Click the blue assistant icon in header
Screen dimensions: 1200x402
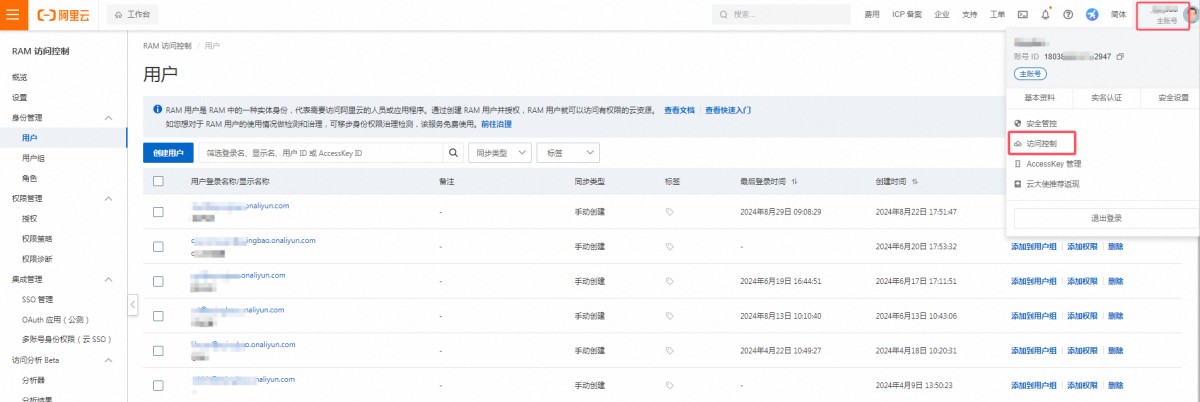point(1091,15)
